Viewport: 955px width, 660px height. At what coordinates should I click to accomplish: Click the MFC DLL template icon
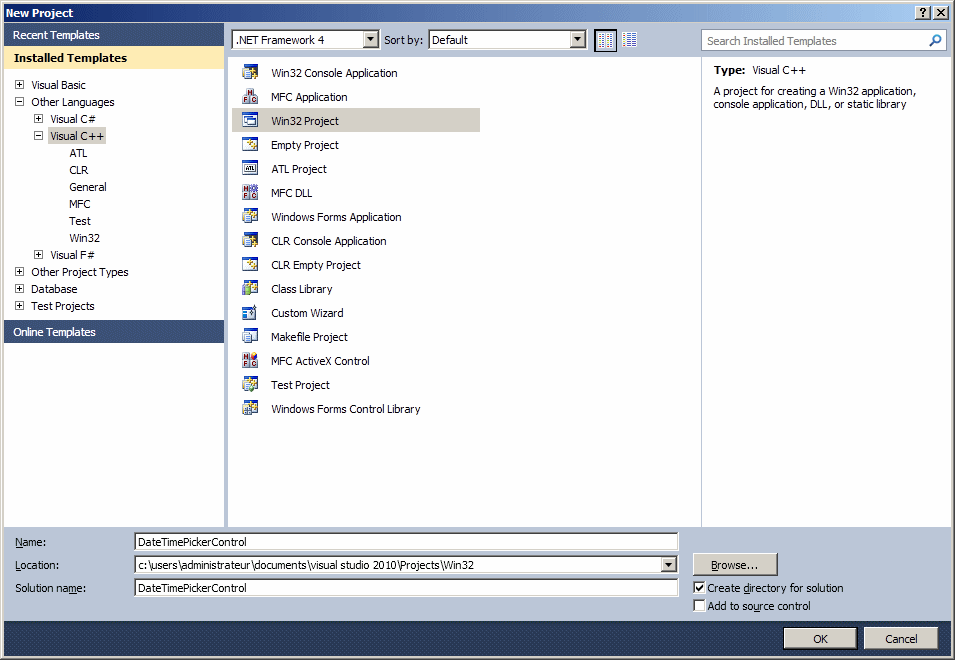click(x=250, y=192)
